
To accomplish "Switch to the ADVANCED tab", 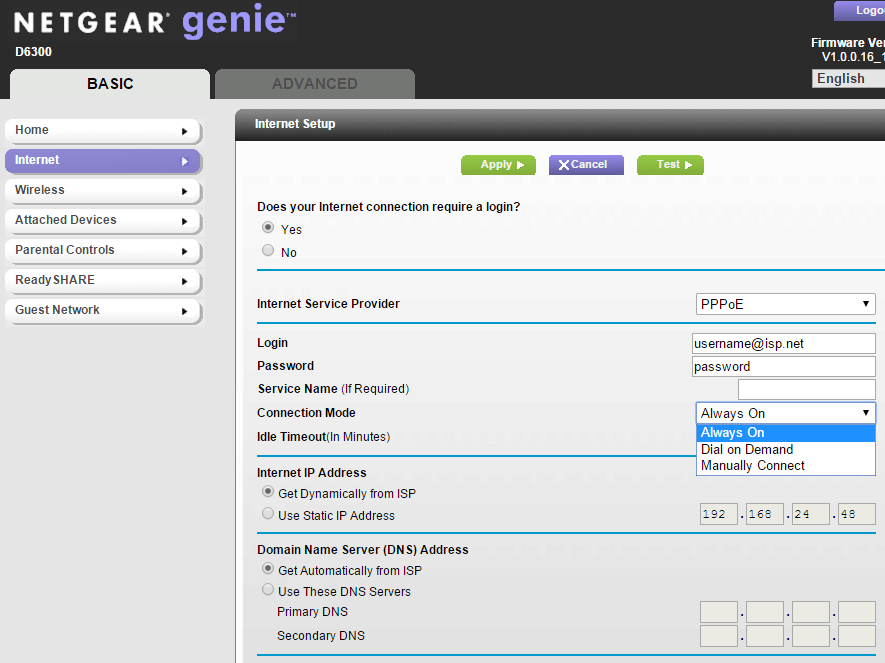I will [x=315, y=84].
